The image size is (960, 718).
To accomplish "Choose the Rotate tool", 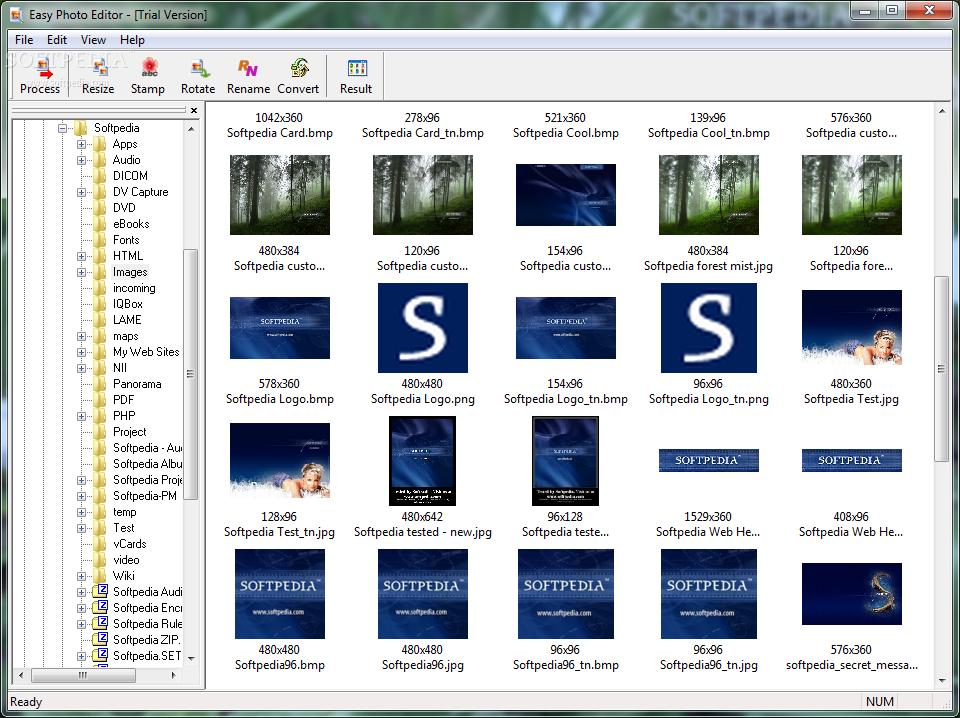I will tap(198, 77).
